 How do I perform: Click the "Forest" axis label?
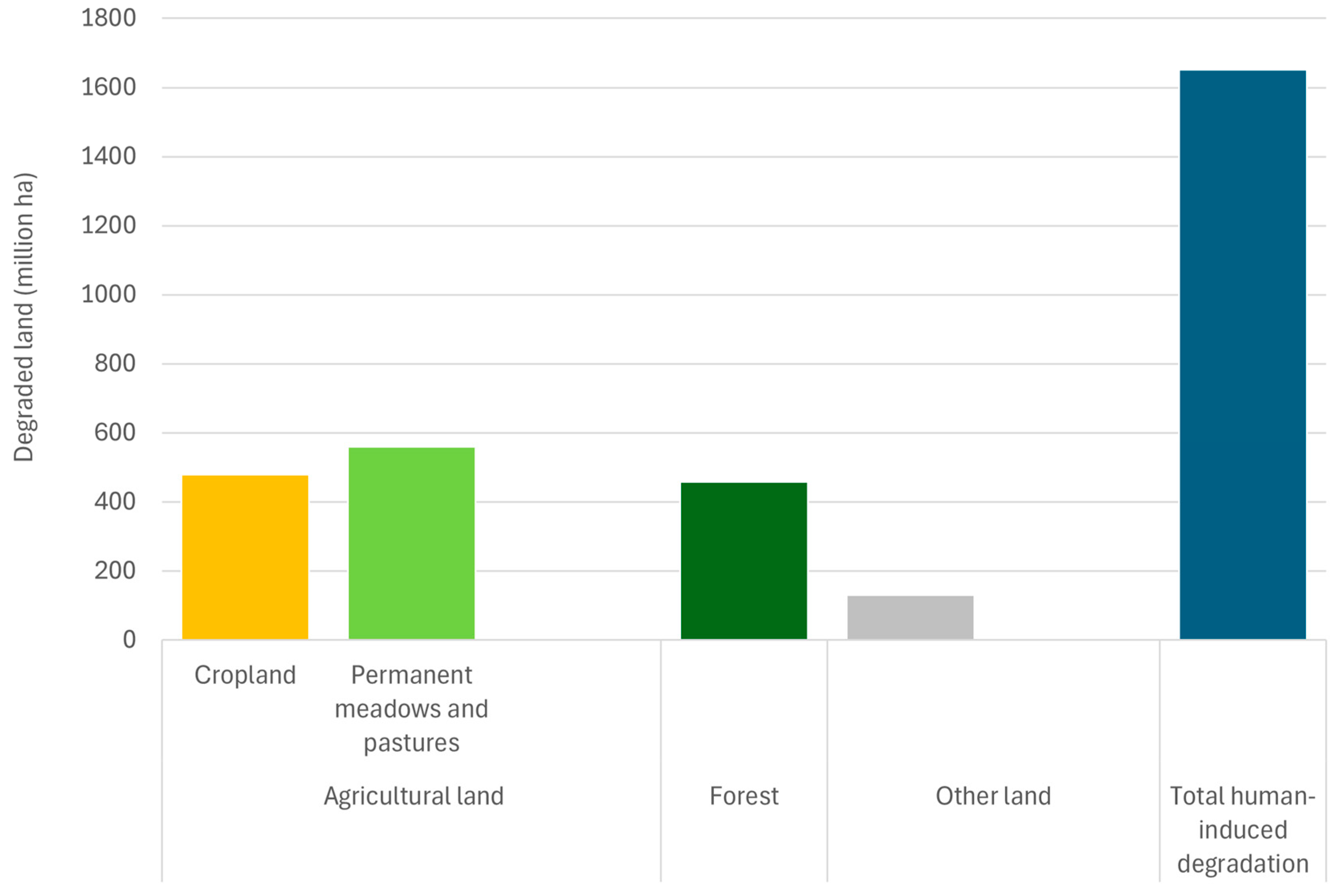(x=744, y=796)
